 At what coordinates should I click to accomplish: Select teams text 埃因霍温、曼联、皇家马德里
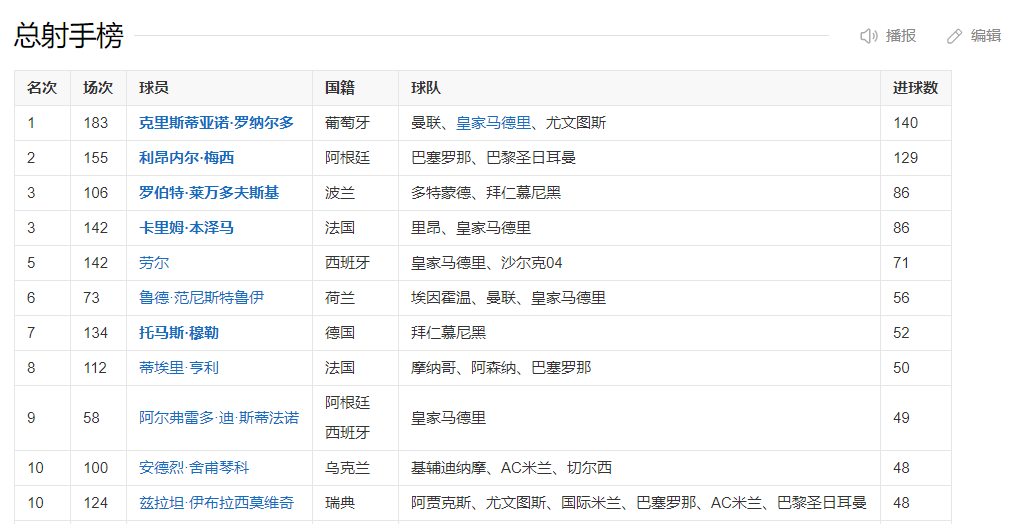pos(509,298)
